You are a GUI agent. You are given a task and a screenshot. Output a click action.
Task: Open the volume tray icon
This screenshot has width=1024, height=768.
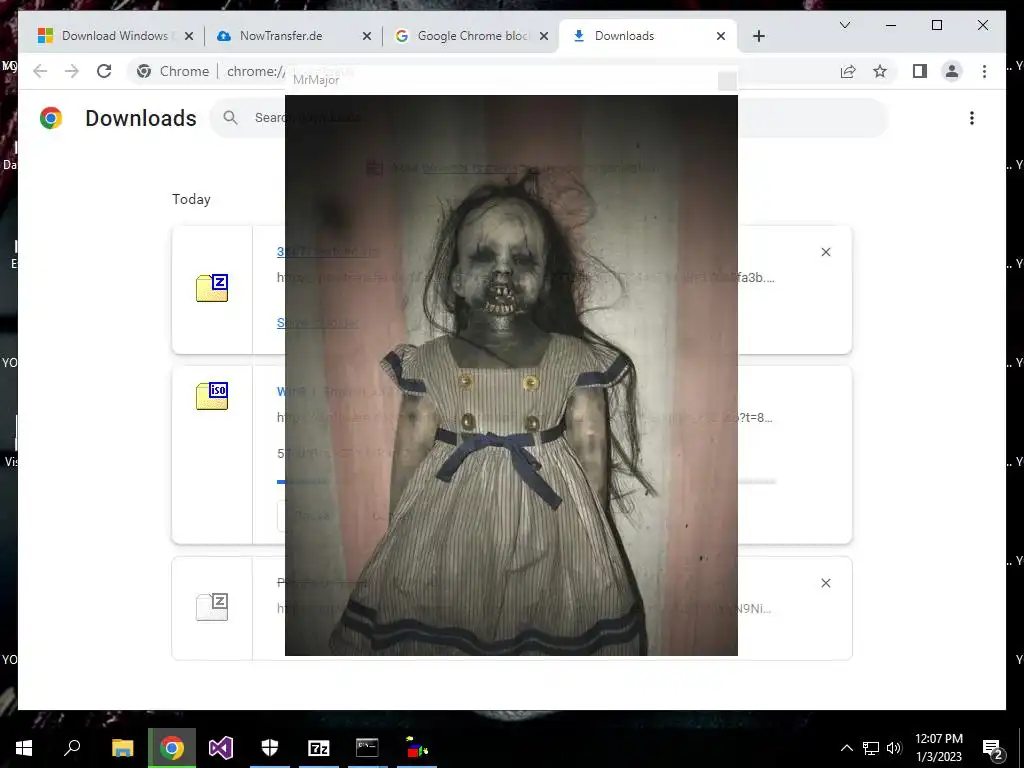tap(894, 748)
